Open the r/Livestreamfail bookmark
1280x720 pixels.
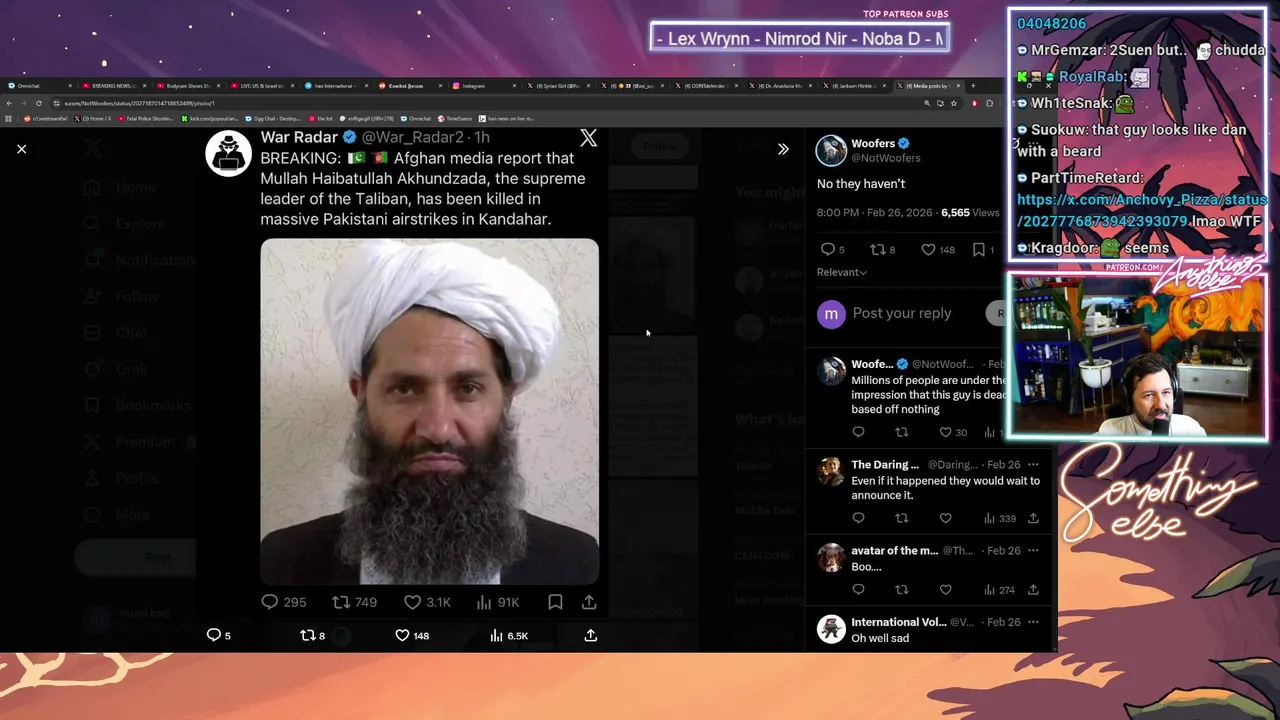click(x=47, y=118)
